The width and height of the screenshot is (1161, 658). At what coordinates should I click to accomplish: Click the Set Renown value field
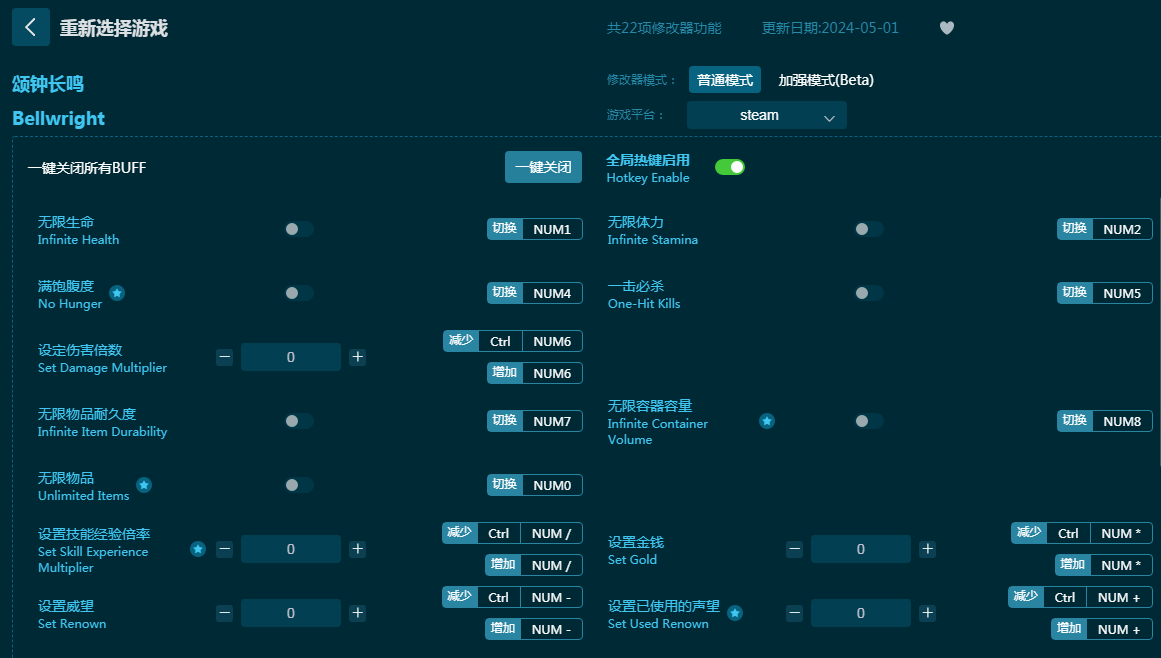(x=291, y=613)
